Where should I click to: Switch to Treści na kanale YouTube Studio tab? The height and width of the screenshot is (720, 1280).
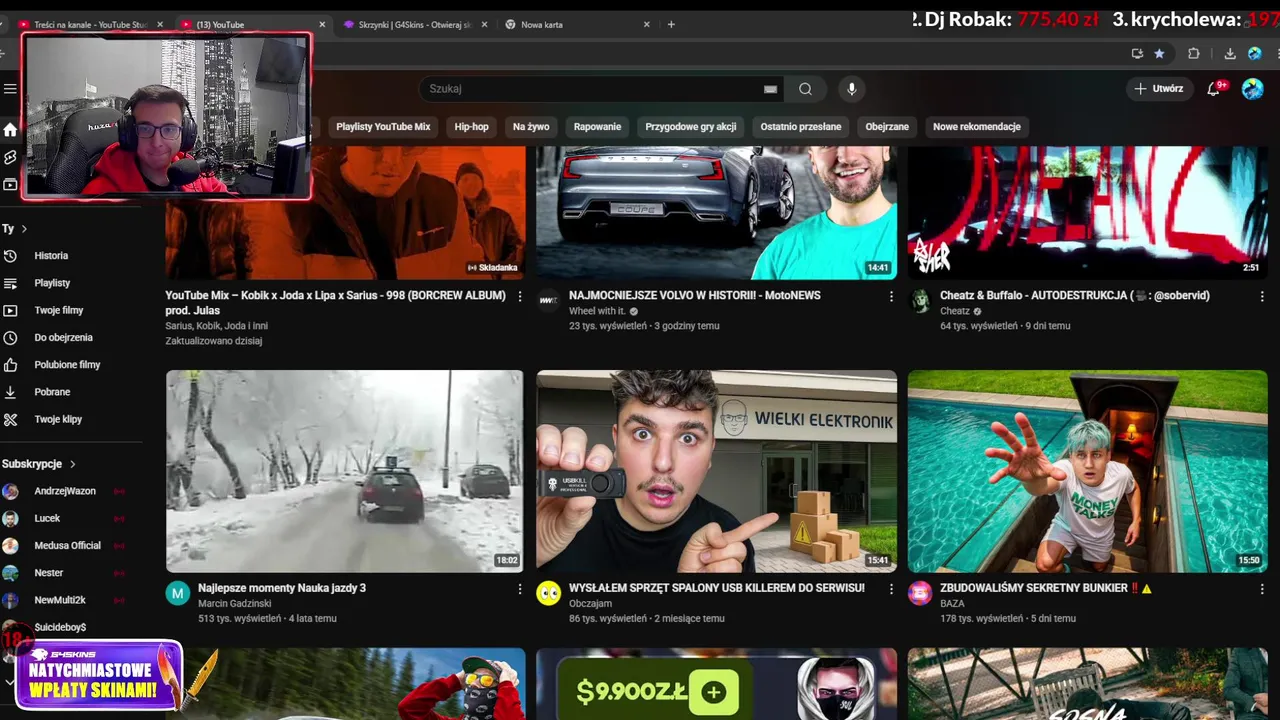tap(90, 25)
